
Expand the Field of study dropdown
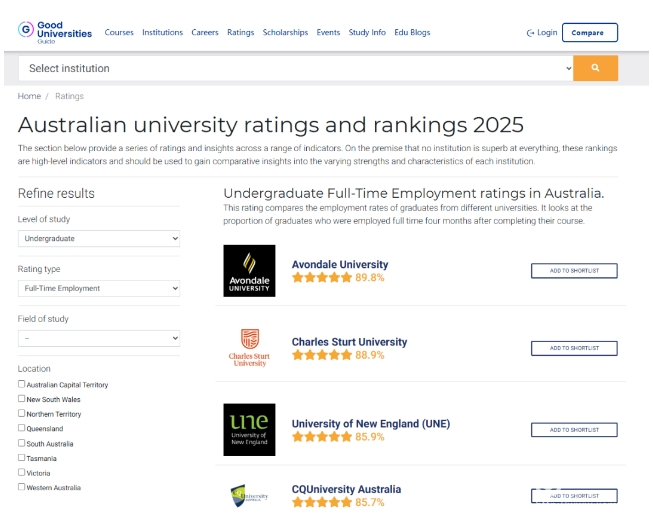[99, 338]
